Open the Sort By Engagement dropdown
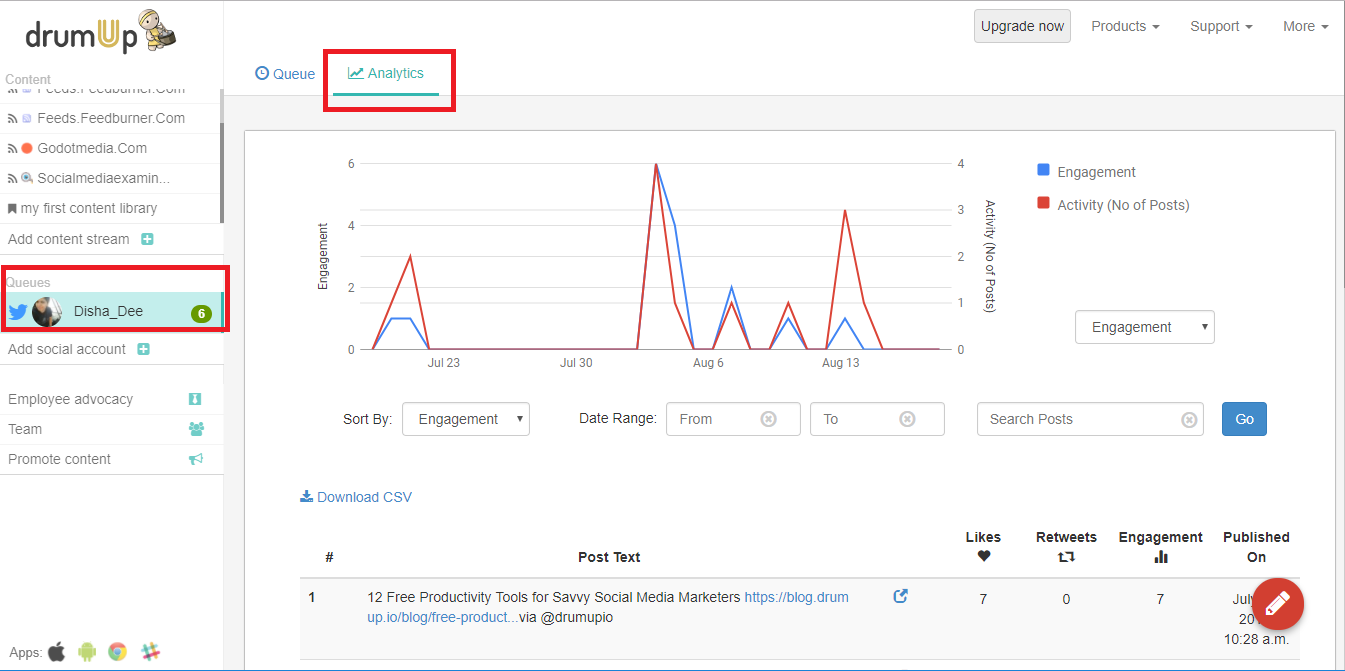This screenshot has width=1345, height=671. (x=466, y=419)
